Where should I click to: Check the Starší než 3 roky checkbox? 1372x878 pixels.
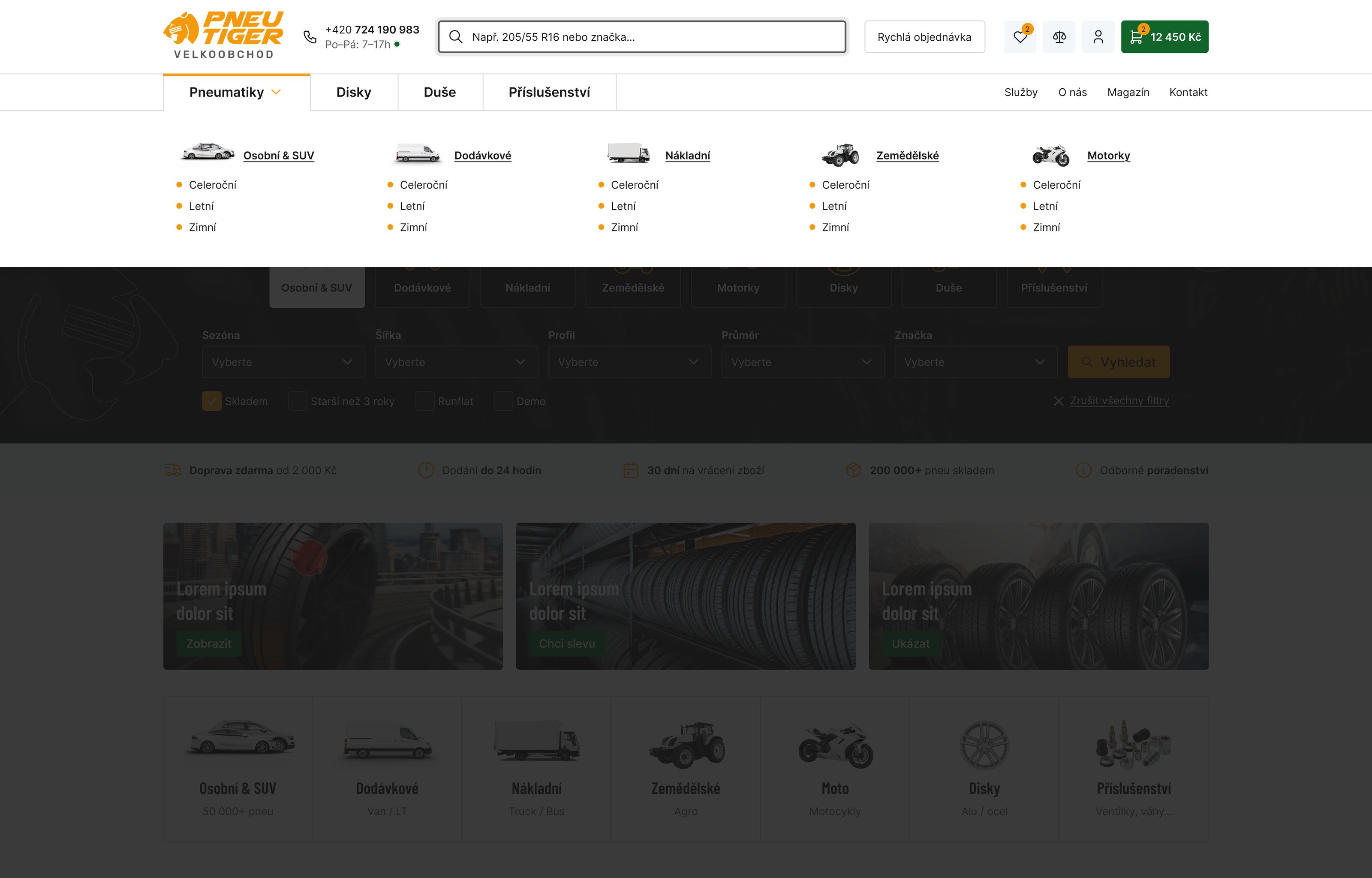[297, 401]
